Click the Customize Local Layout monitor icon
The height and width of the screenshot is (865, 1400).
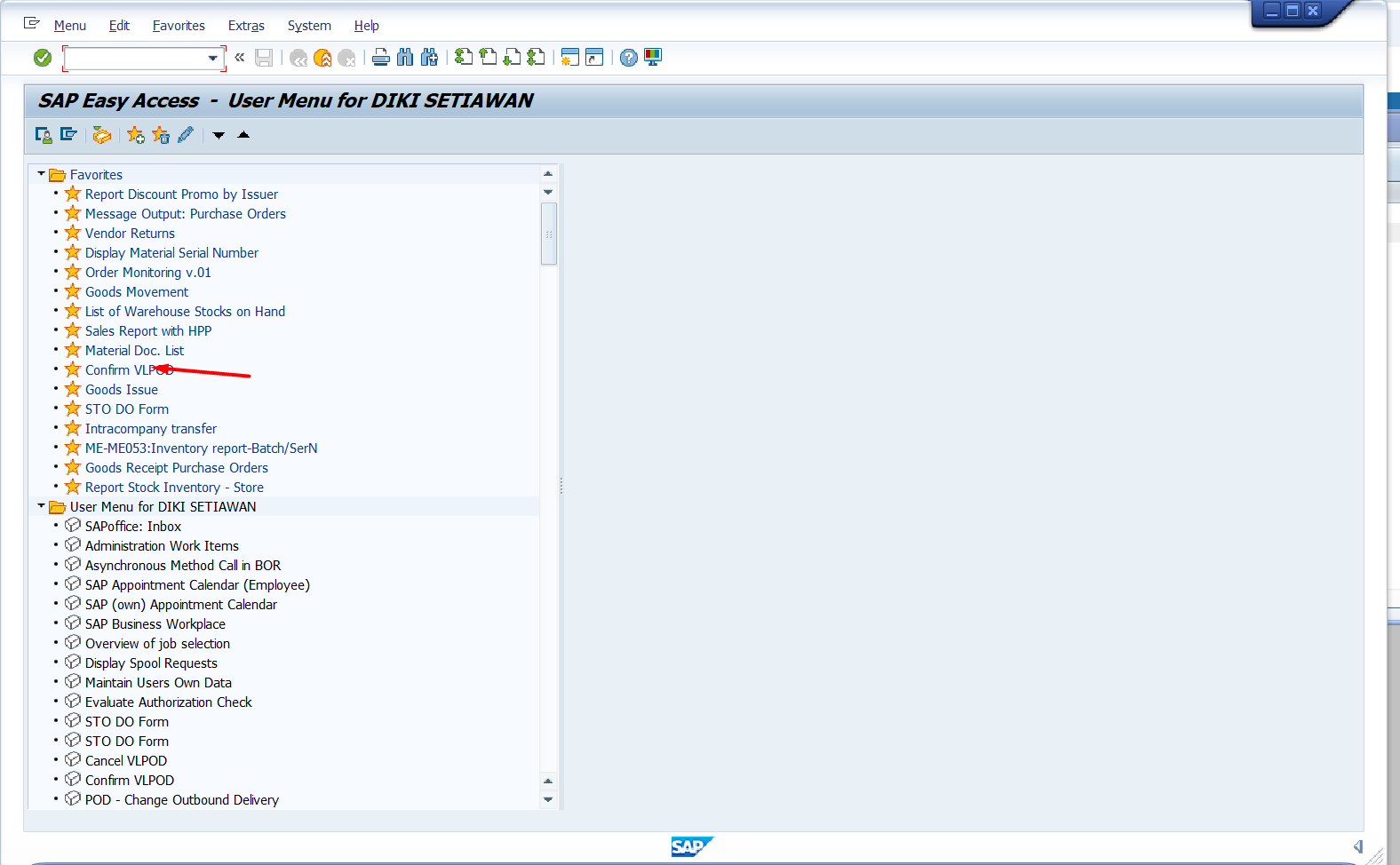[x=653, y=58]
